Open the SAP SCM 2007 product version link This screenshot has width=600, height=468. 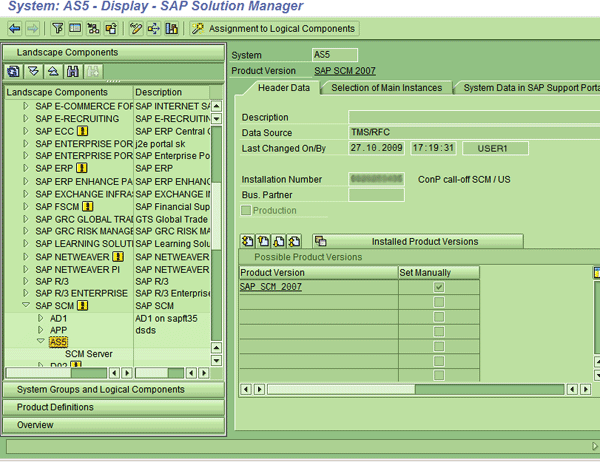(272, 287)
